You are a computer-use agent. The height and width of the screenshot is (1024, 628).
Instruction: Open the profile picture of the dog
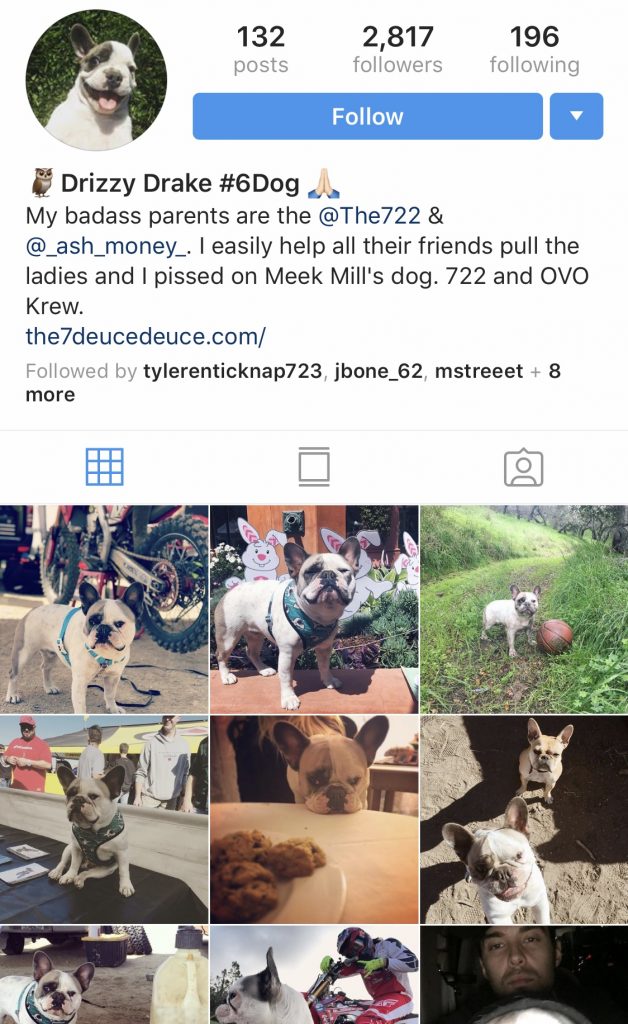tap(97, 80)
